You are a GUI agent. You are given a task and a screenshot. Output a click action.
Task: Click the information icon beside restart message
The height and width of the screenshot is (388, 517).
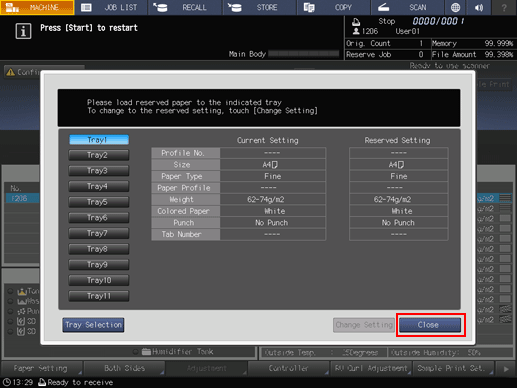[x=23, y=31]
